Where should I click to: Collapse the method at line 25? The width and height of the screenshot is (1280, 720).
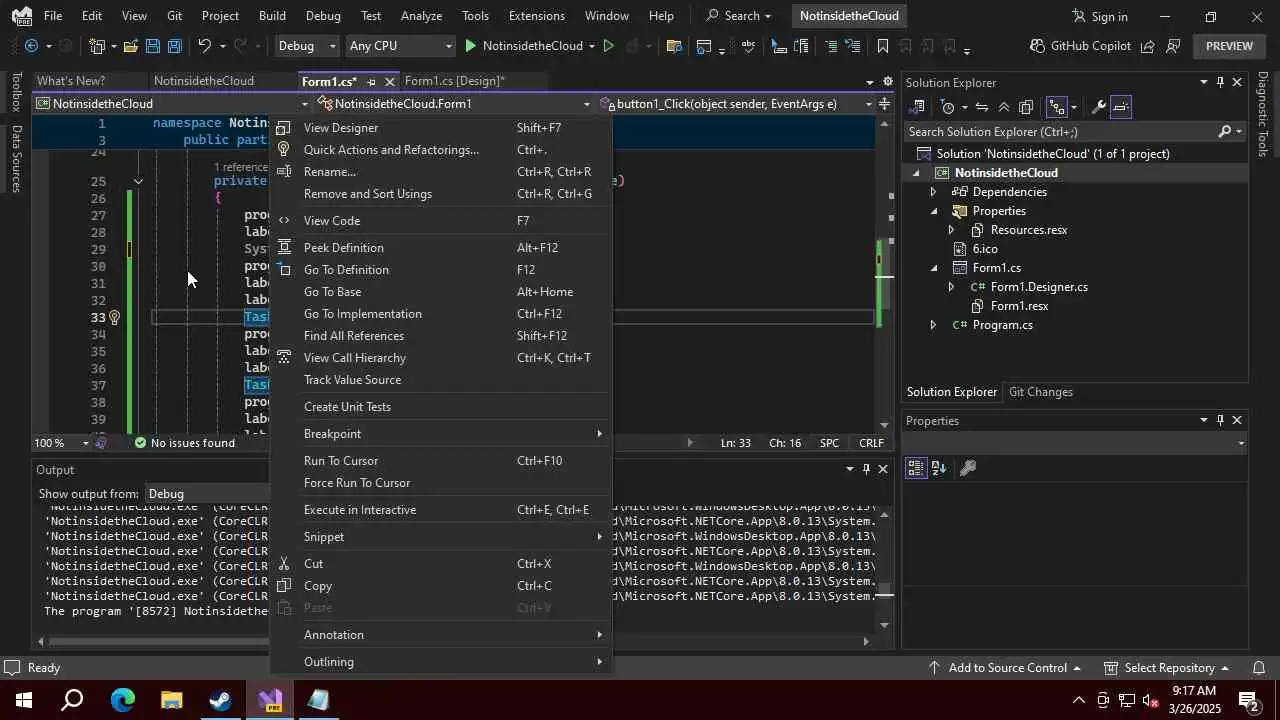click(x=138, y=182)
